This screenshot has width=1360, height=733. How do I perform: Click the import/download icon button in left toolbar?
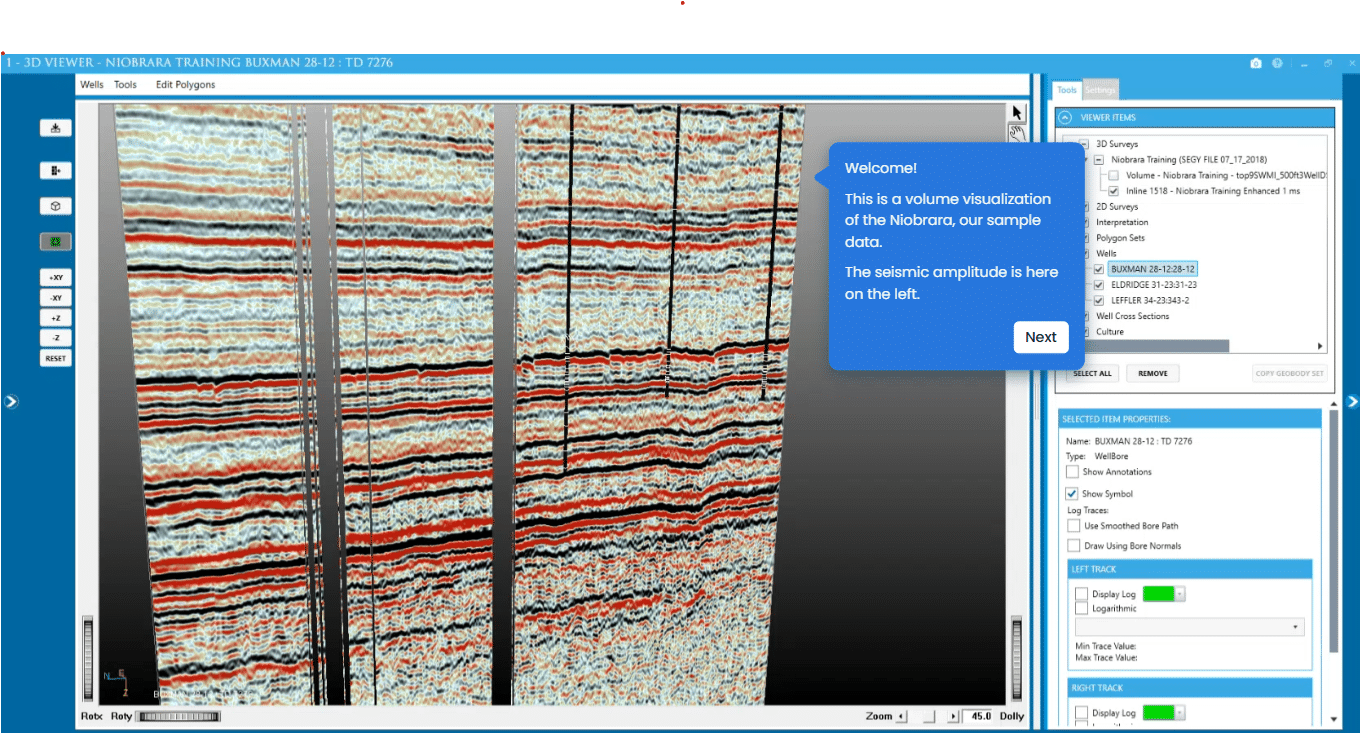click(55, 127)
